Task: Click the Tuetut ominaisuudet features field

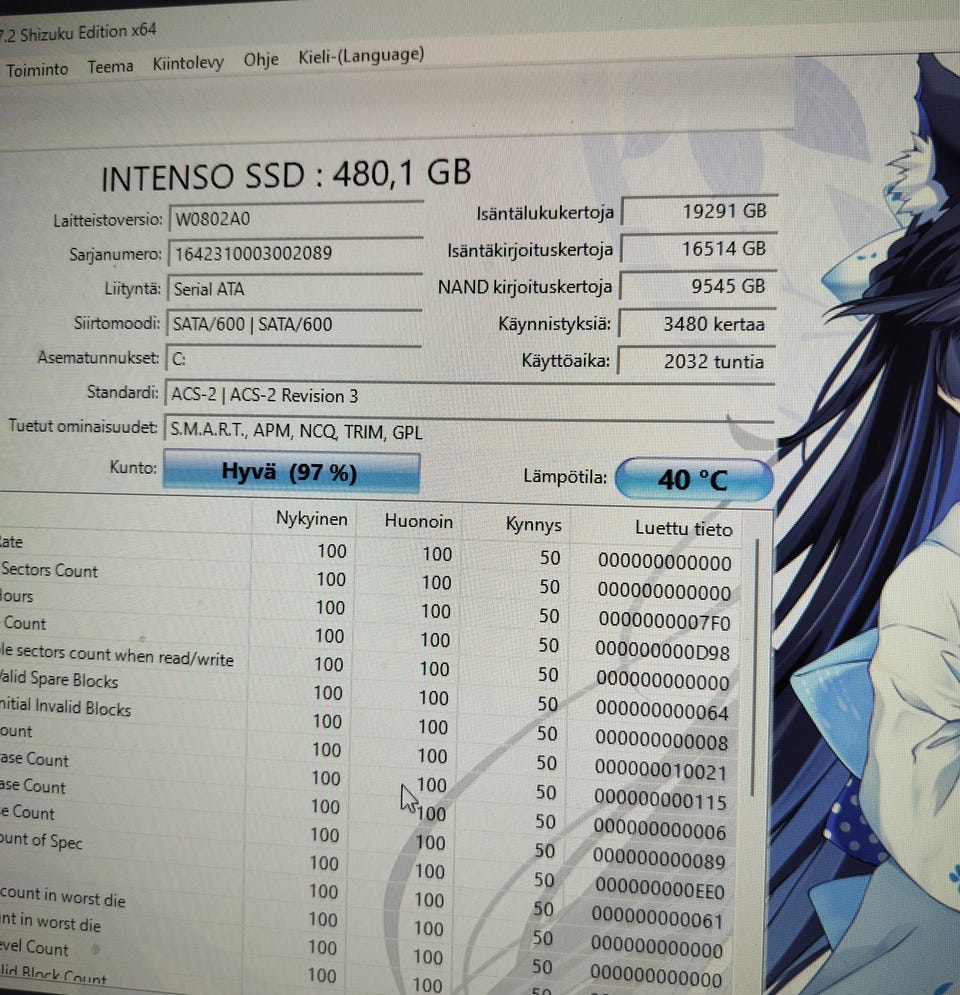Action: tap(468, 432)
